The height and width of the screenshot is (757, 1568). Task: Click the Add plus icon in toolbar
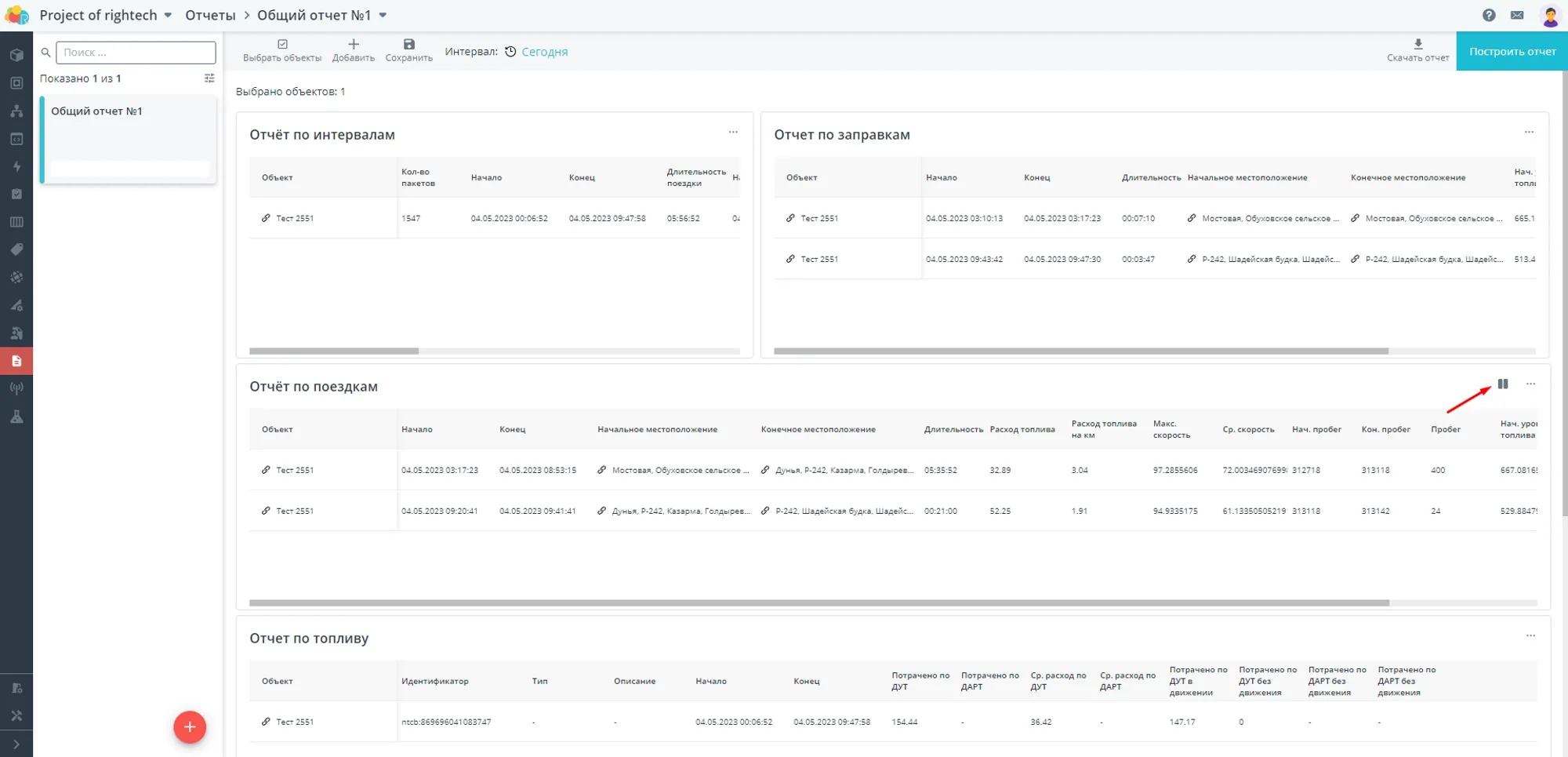click(x=353, y=45)
